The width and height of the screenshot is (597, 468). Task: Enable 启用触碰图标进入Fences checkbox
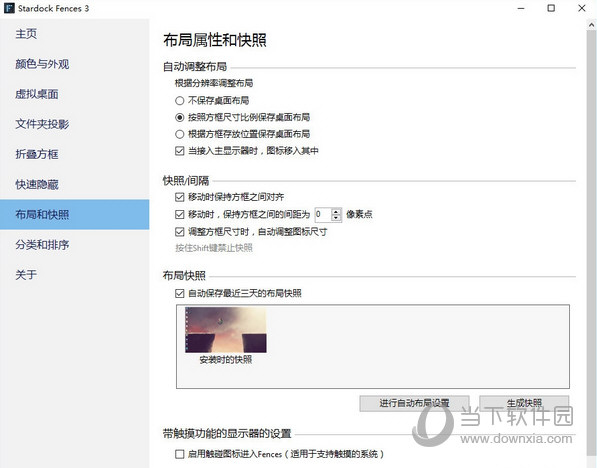(x=179, y=454)
